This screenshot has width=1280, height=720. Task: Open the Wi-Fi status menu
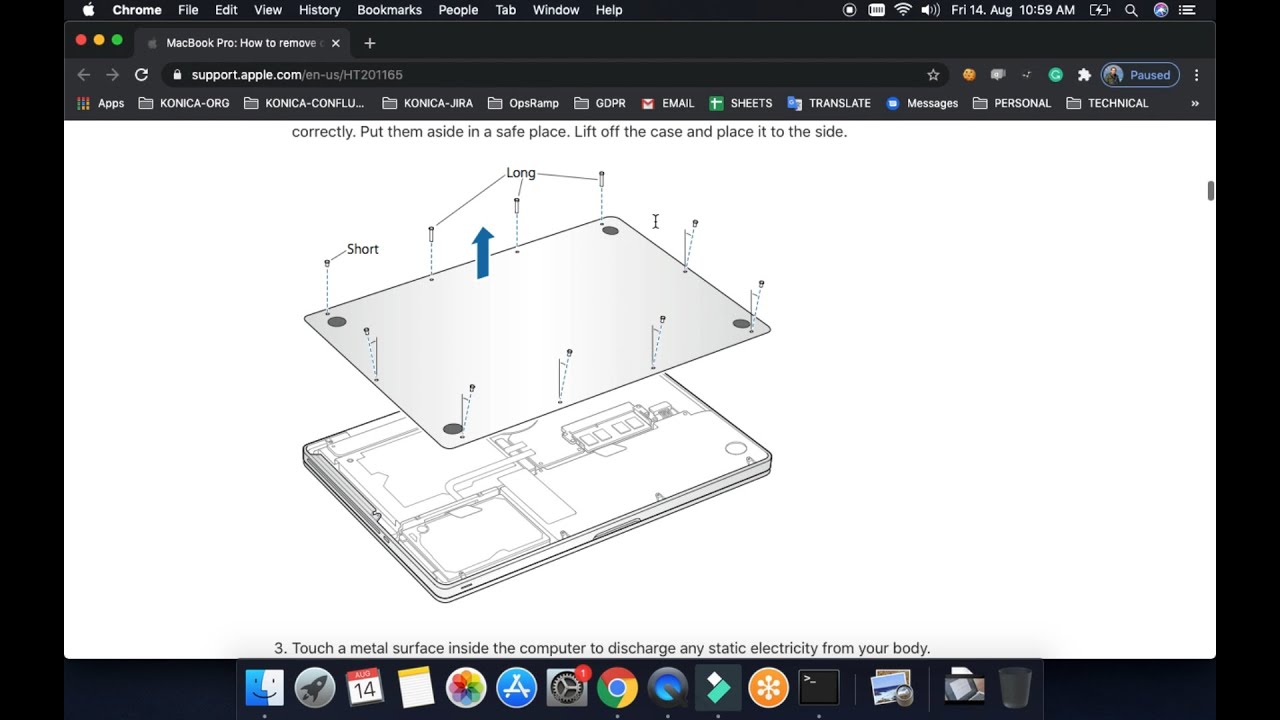click(x=903, y=10)
